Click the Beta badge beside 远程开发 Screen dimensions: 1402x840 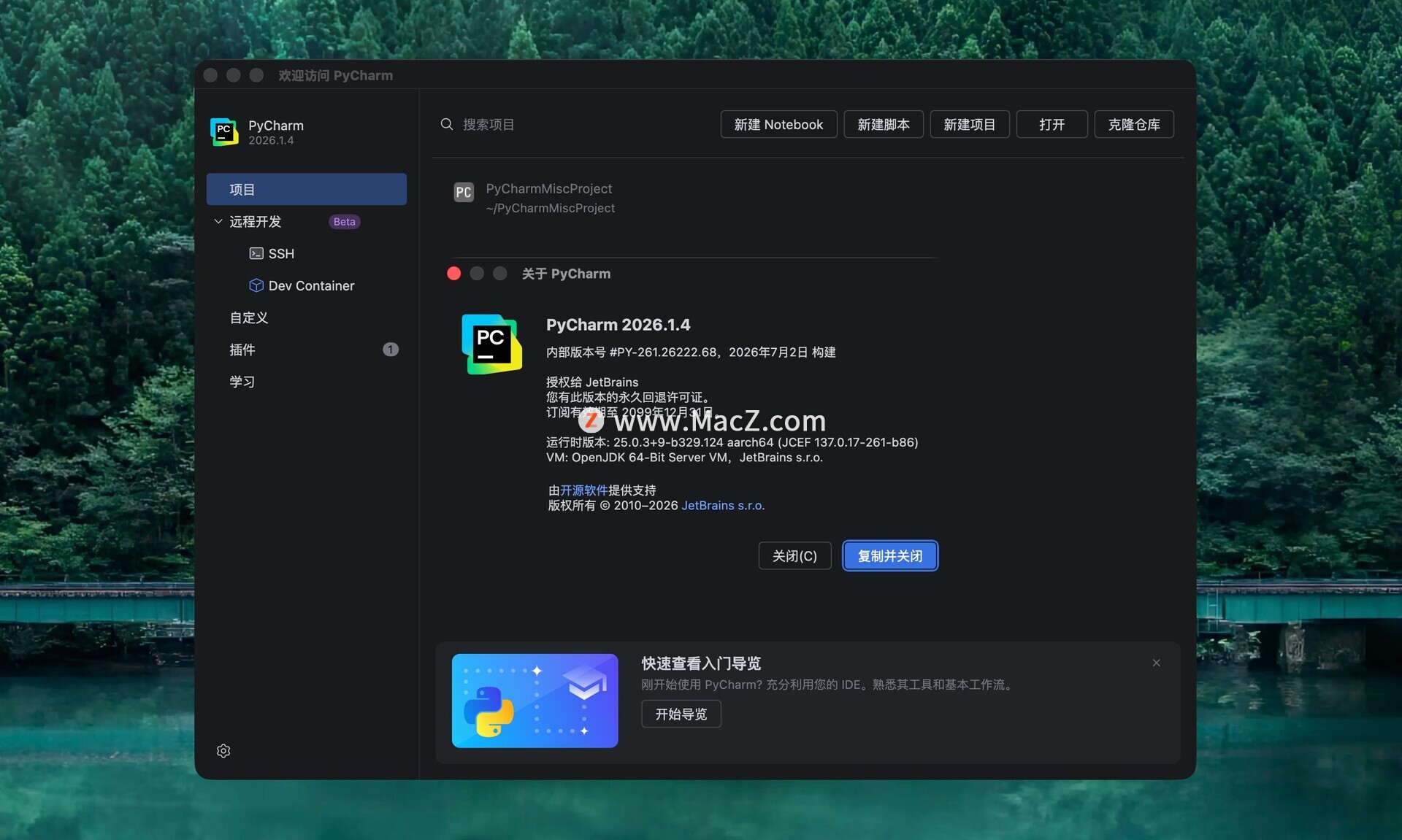pos(345,222)
